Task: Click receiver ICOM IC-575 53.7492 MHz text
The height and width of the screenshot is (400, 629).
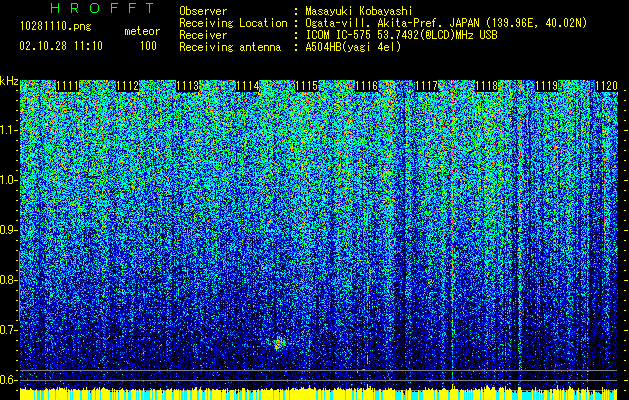Action: [401, 35]
